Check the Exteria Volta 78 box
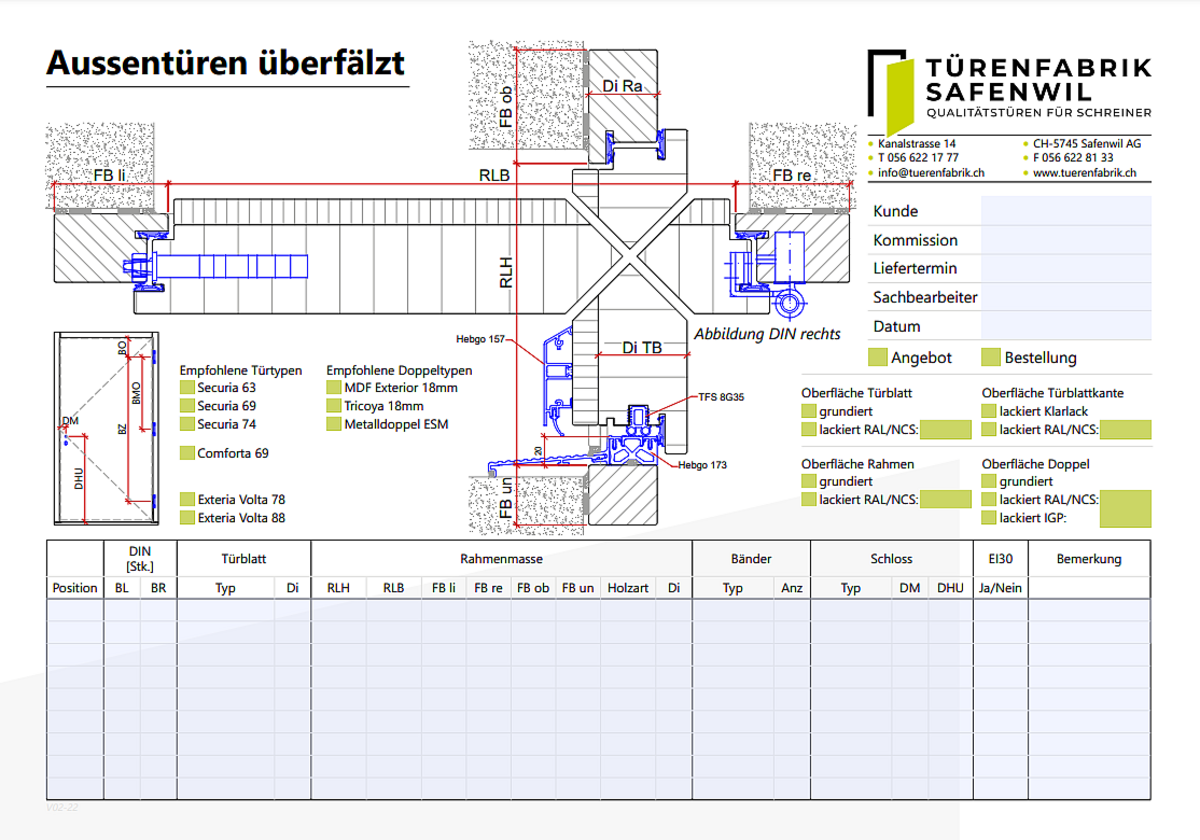The width and height of the screenshot is (1200, 840). coord(187,499)
